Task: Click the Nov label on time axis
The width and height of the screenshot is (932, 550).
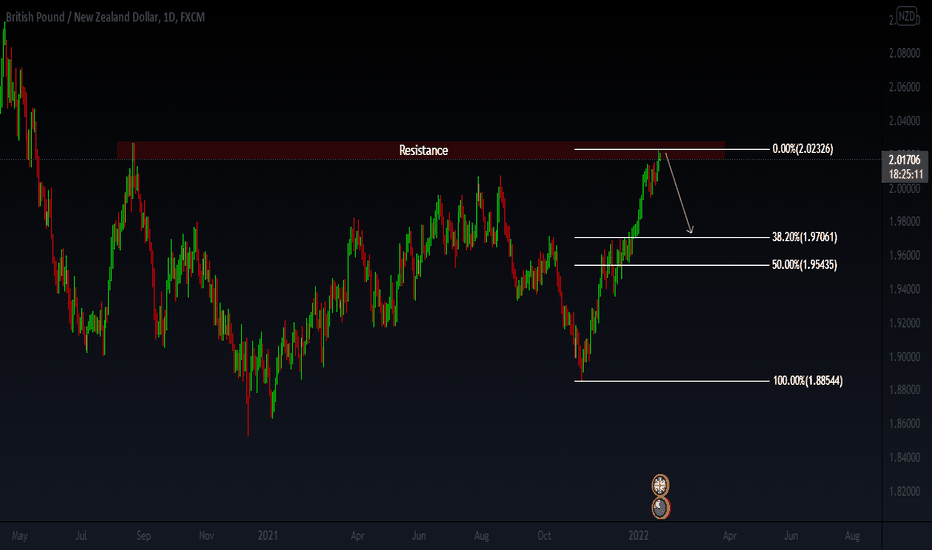Action: click(x=206, y=536)
